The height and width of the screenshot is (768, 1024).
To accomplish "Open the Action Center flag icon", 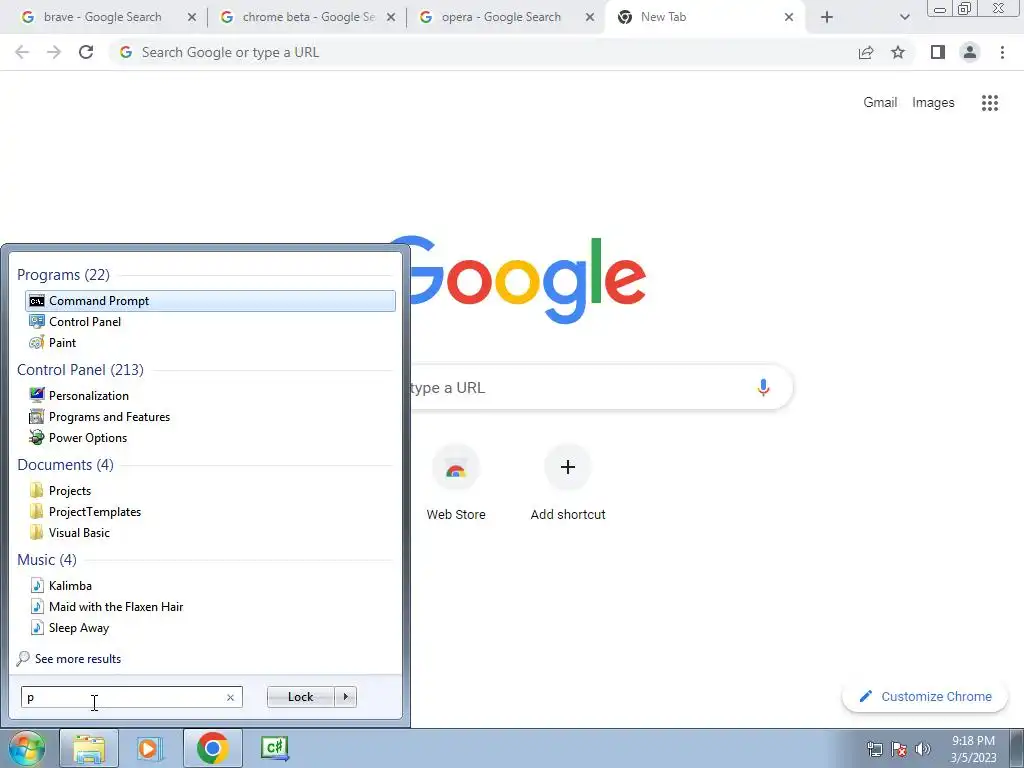I will [899, 749].
